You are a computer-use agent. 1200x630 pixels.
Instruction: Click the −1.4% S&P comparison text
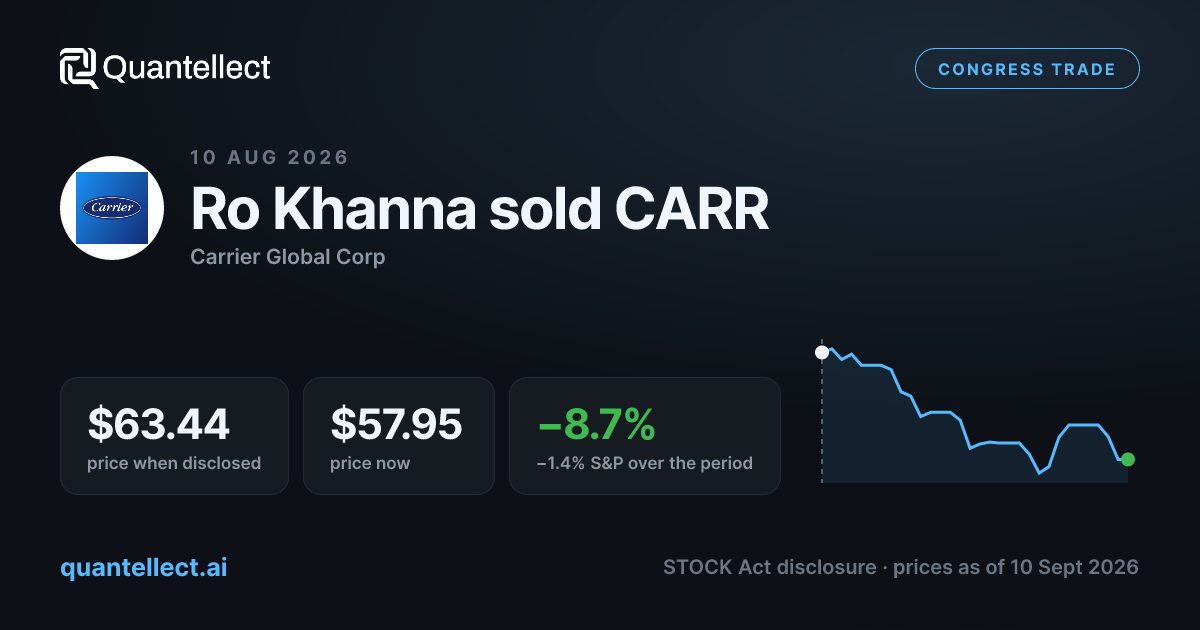tap(645, 463)
